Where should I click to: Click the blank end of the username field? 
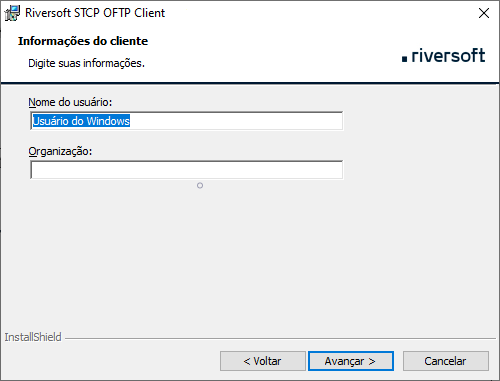[236, 121]
